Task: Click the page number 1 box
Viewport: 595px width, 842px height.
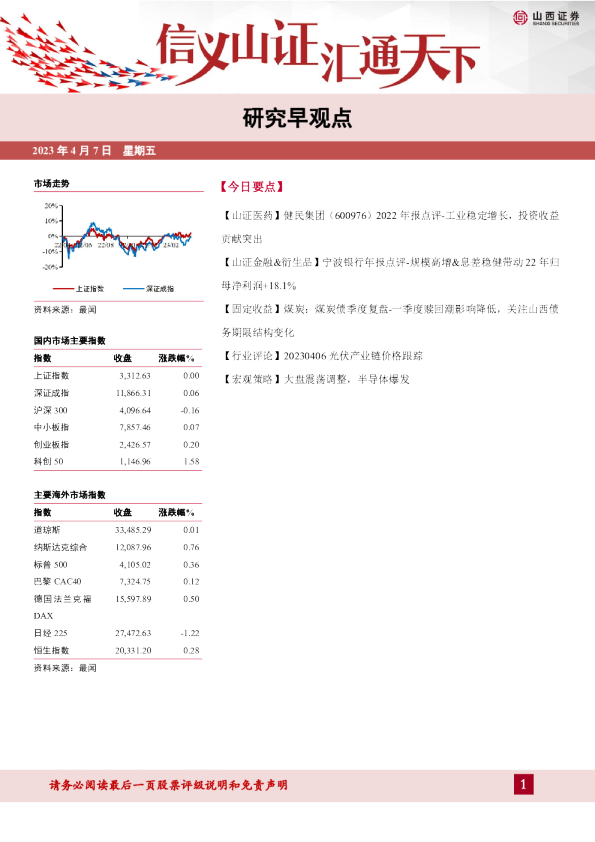Action: [524, 785]
